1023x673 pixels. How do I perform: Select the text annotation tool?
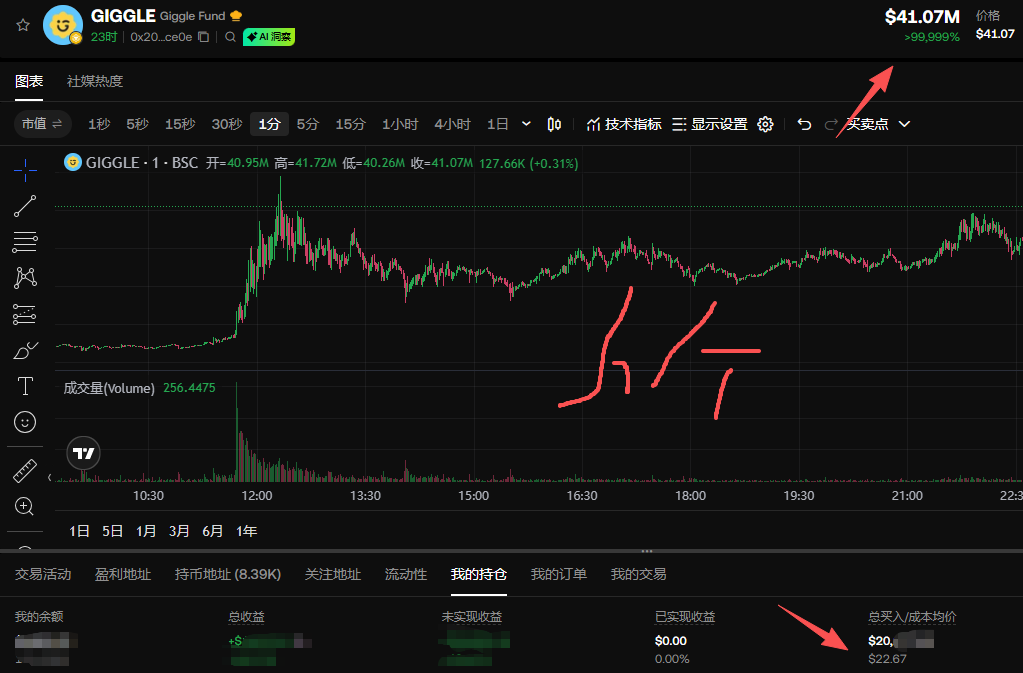click(x=25, y=386)
